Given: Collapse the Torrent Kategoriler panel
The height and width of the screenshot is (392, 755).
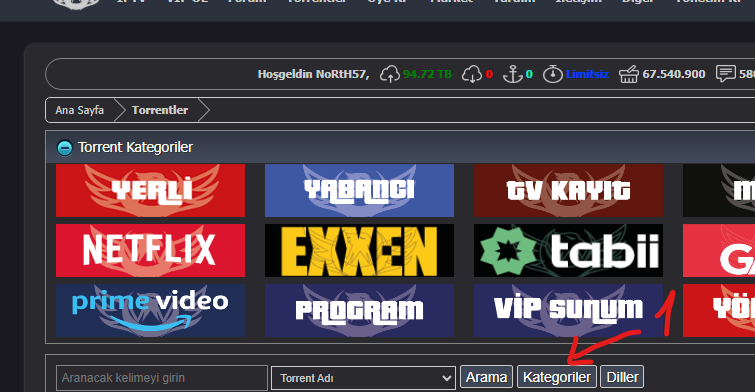Looking at the screenshot, I should pos(65,147).
